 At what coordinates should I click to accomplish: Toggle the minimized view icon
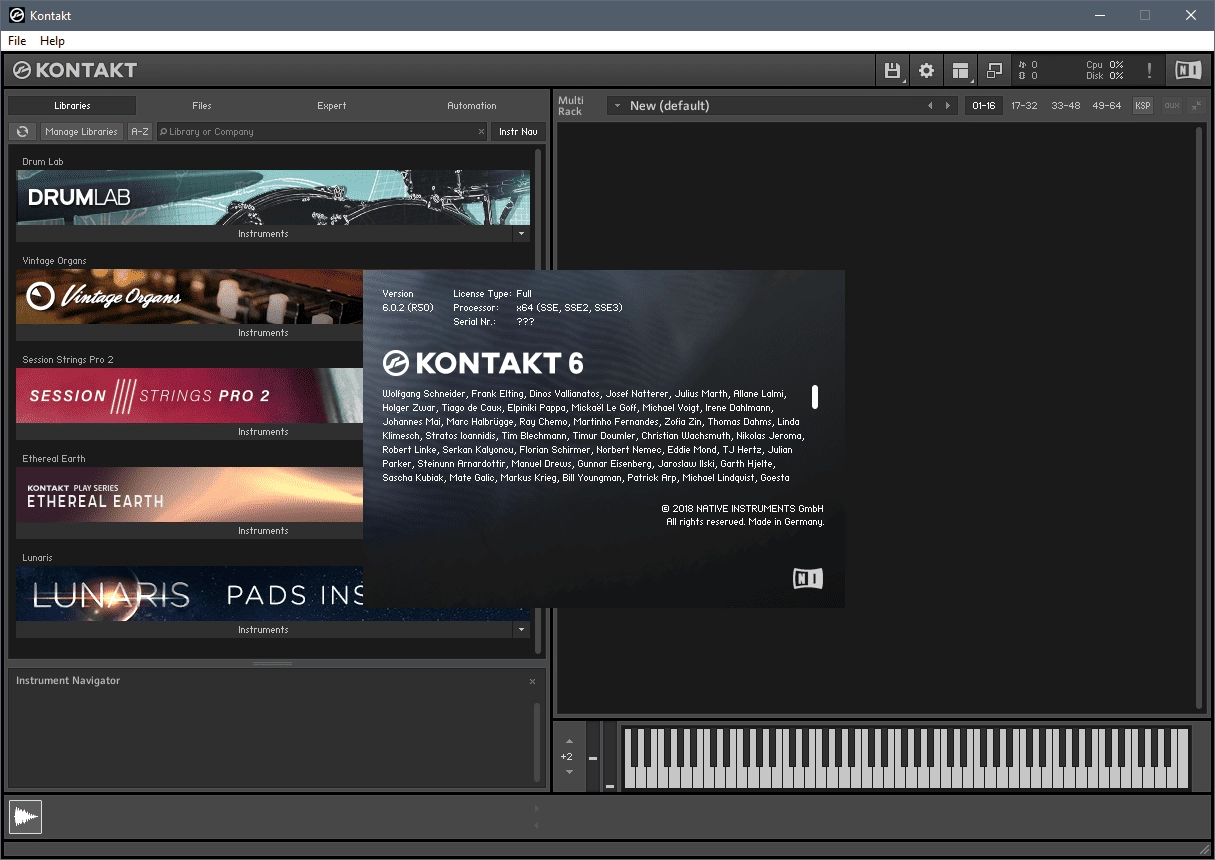tap(994, 70)
